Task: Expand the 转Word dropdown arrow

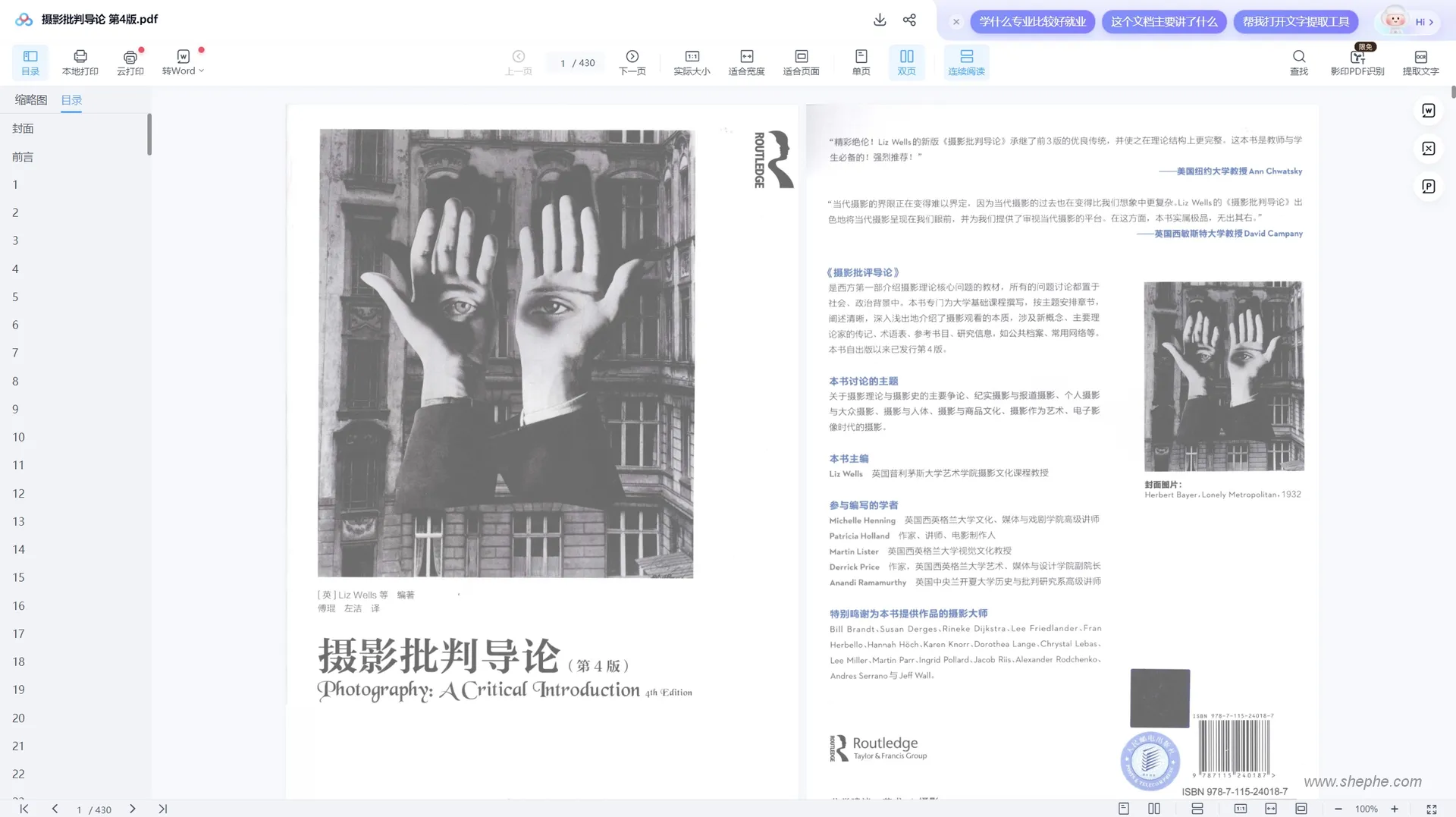Action: [x=200, y=71]
